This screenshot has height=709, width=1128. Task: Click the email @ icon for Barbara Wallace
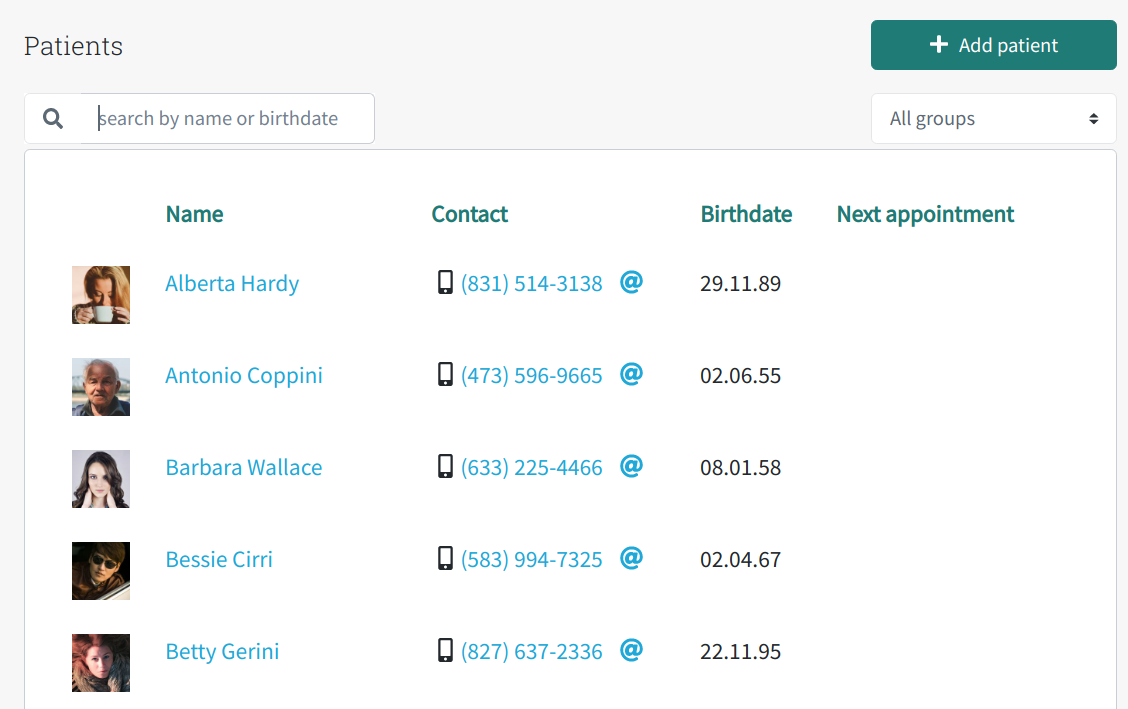click(632, 466)
